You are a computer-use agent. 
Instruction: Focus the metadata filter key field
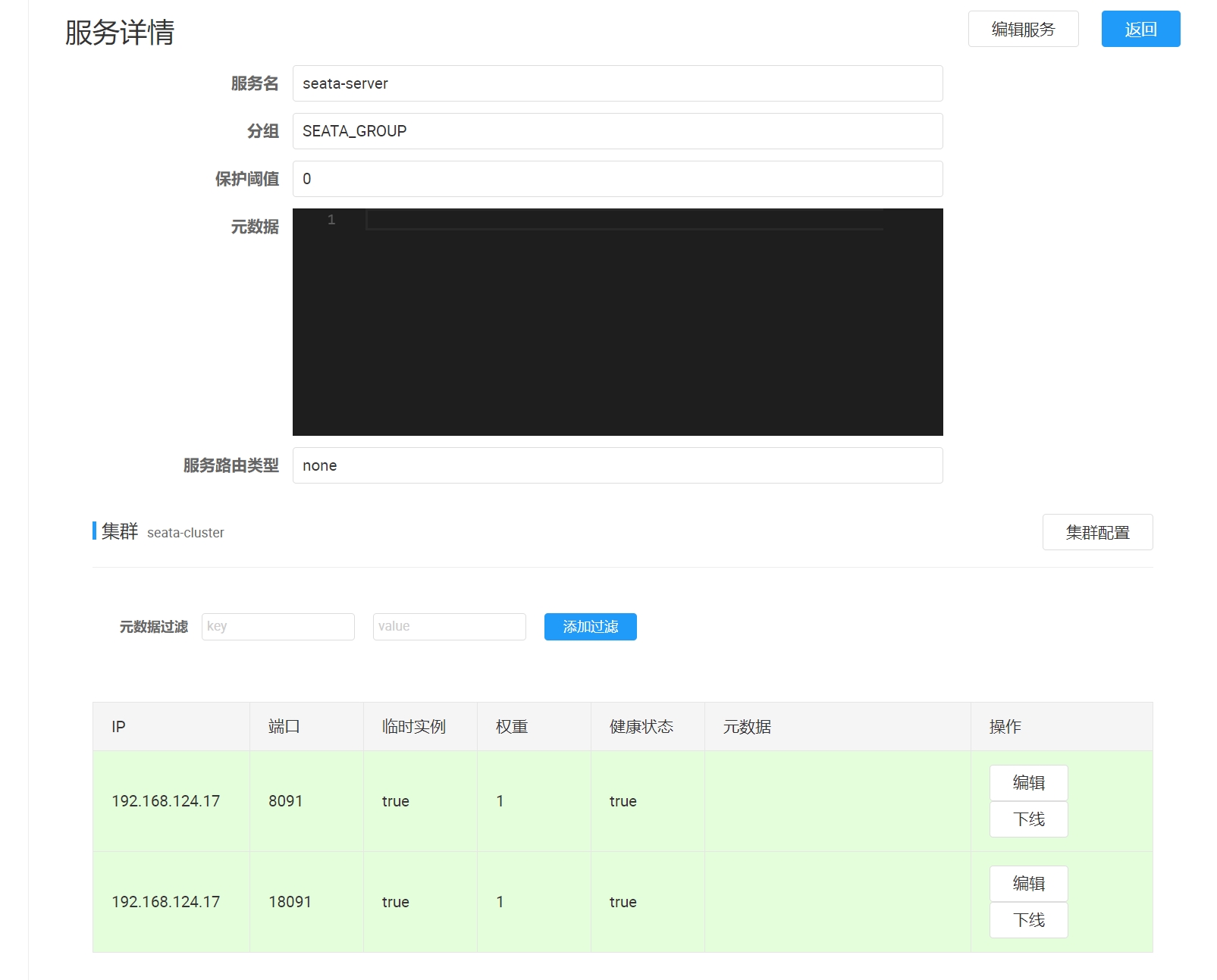tap(278, 627)
